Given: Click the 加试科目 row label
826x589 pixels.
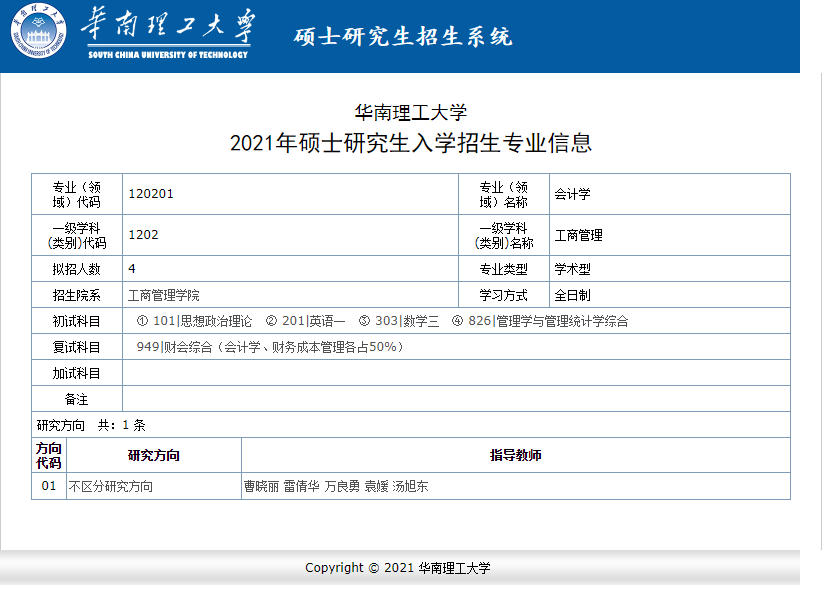Looking at the screenshot, I should [x=76, y=373].
